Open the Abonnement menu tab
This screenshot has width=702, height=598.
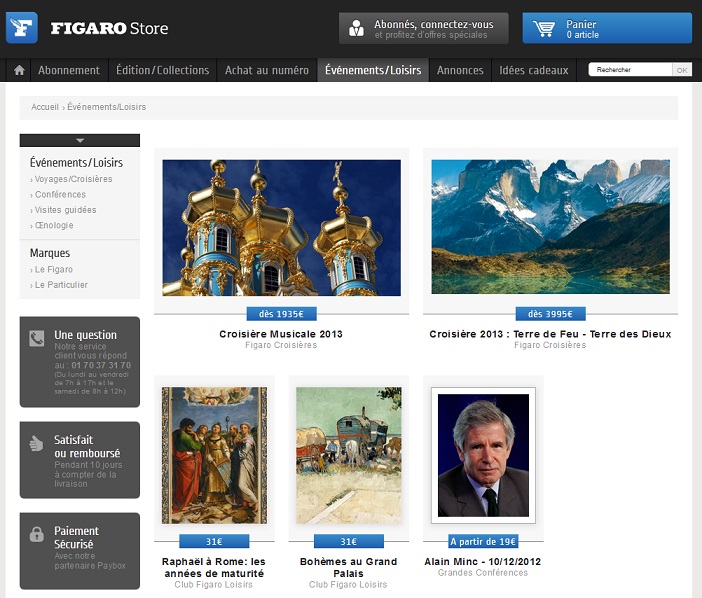69,70
